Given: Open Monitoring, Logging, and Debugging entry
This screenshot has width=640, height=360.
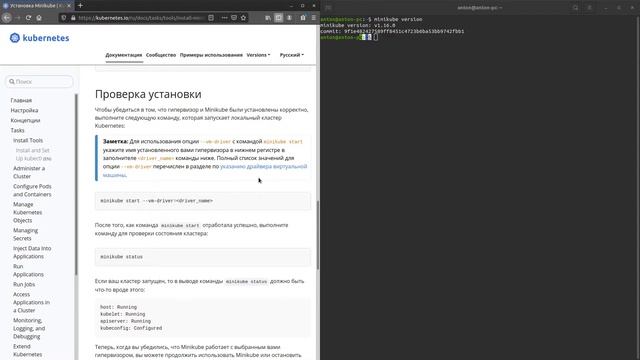Looking at the screenshot, I should pyautogui.click(x=29, y=329).
